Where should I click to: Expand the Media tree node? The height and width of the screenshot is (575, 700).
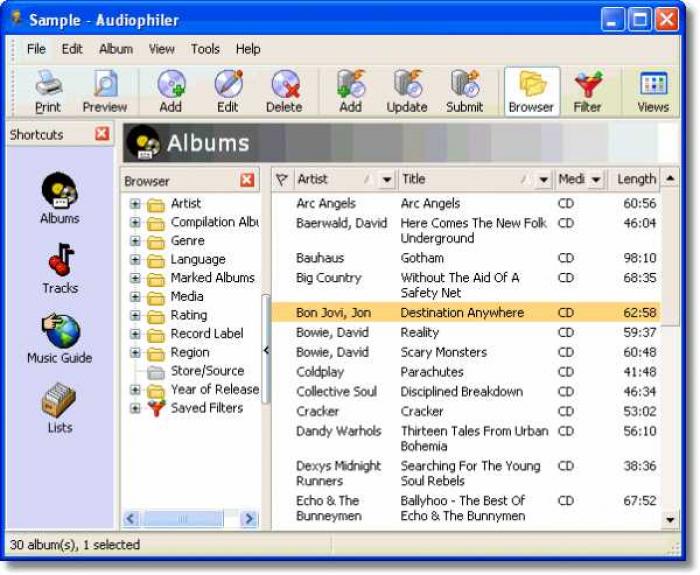tap(135, 297)
